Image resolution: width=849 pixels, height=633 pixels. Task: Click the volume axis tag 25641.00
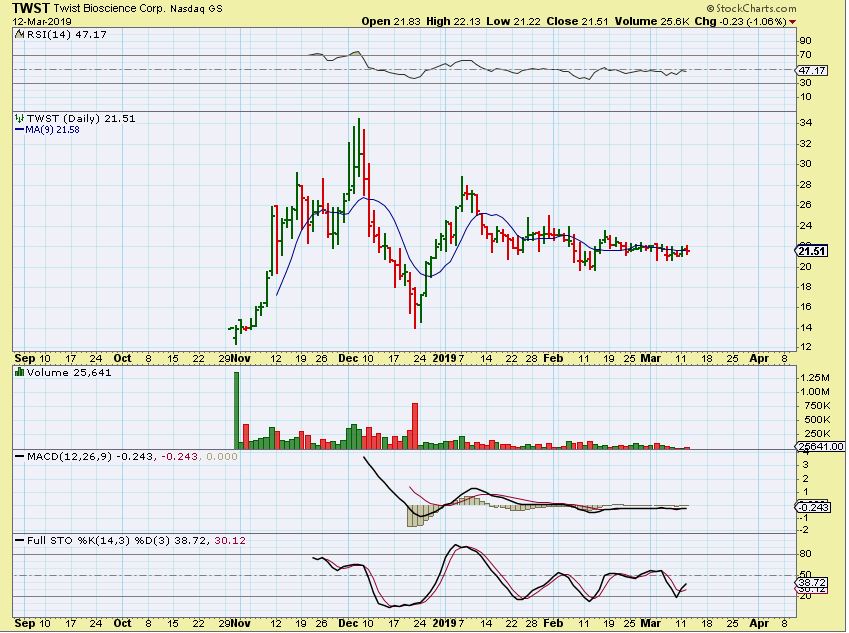tap(818, 447)
